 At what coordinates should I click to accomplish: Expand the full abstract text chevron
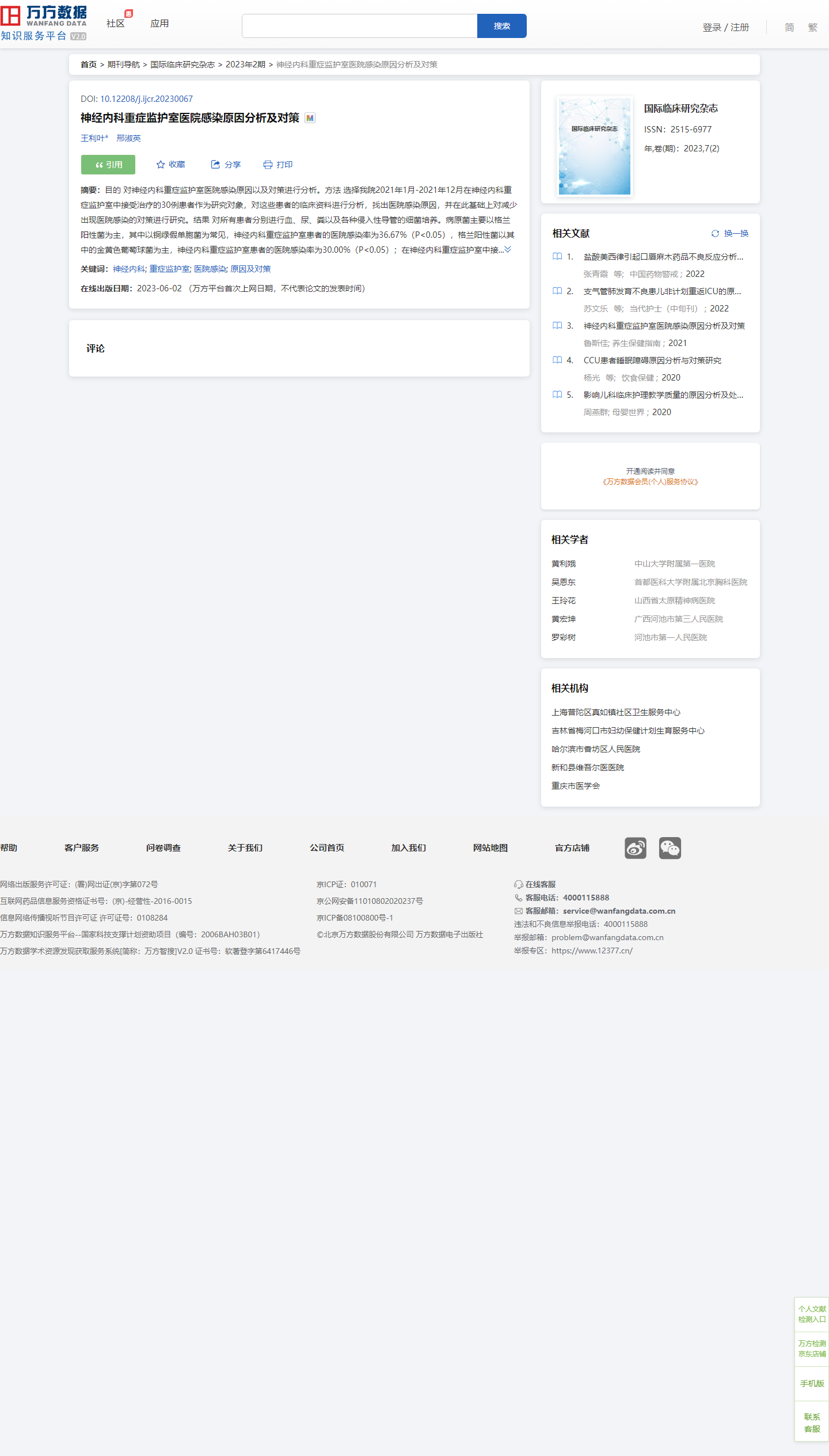[508, 249]
